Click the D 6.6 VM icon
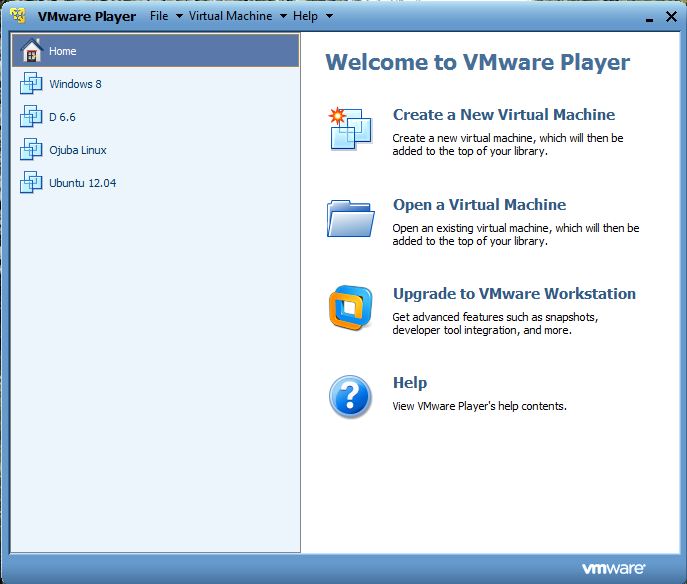Viewport: 687px width, 584px height. coord(31,117)
